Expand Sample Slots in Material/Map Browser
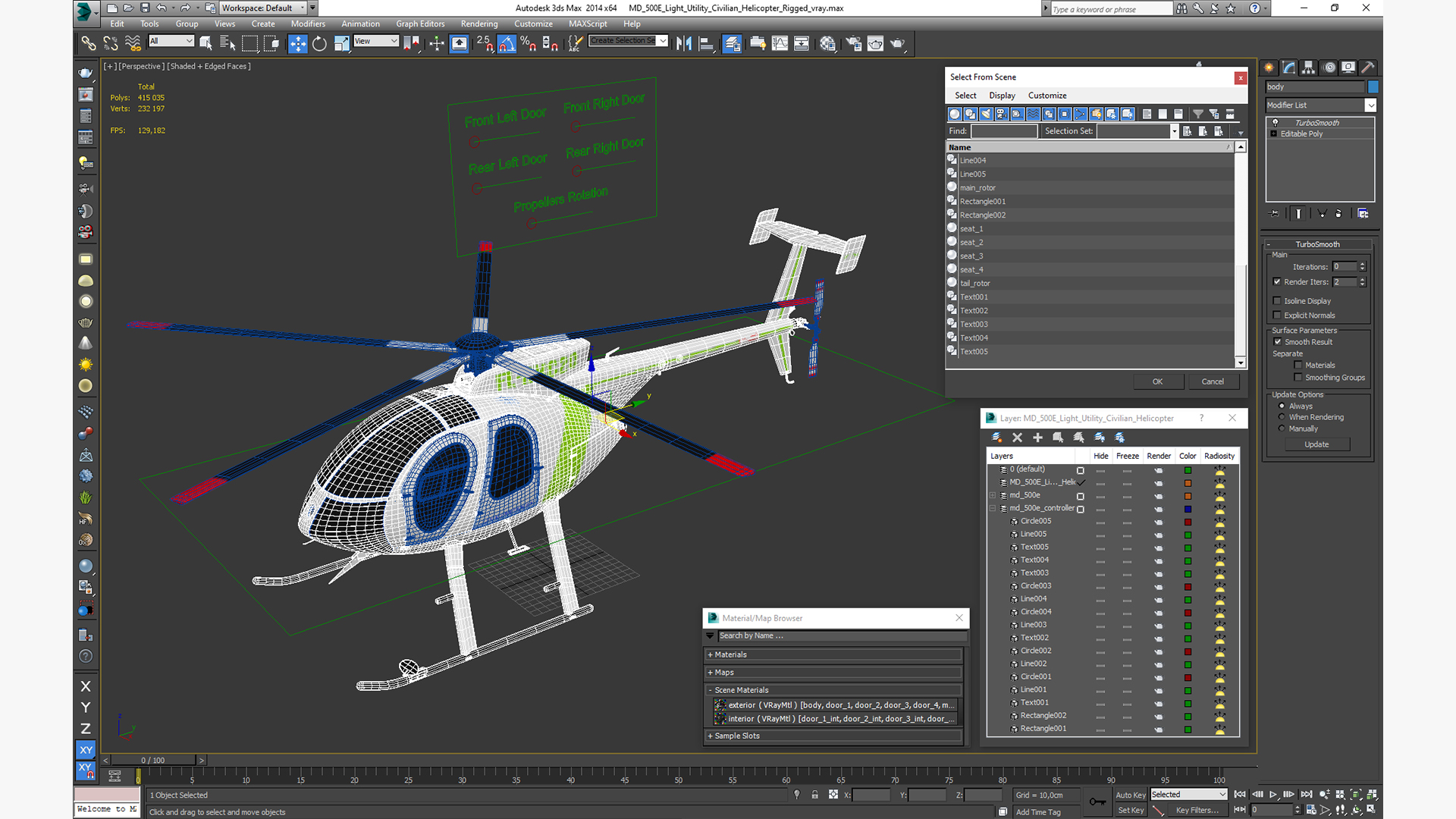The width and height of the screenshot is (1456, 819). click(x=833, y=736)
